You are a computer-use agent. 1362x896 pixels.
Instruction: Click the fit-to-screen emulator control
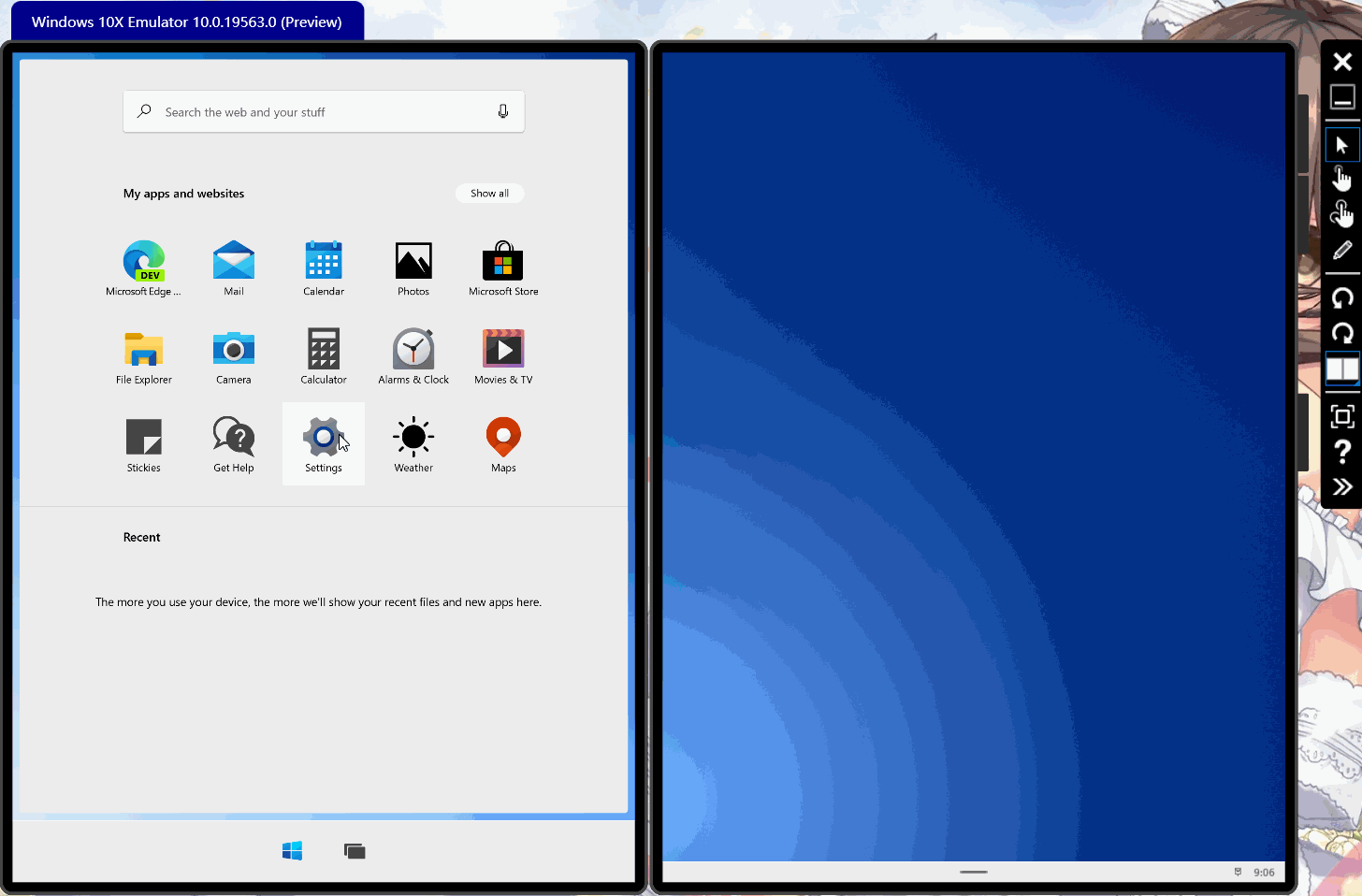1341,415
